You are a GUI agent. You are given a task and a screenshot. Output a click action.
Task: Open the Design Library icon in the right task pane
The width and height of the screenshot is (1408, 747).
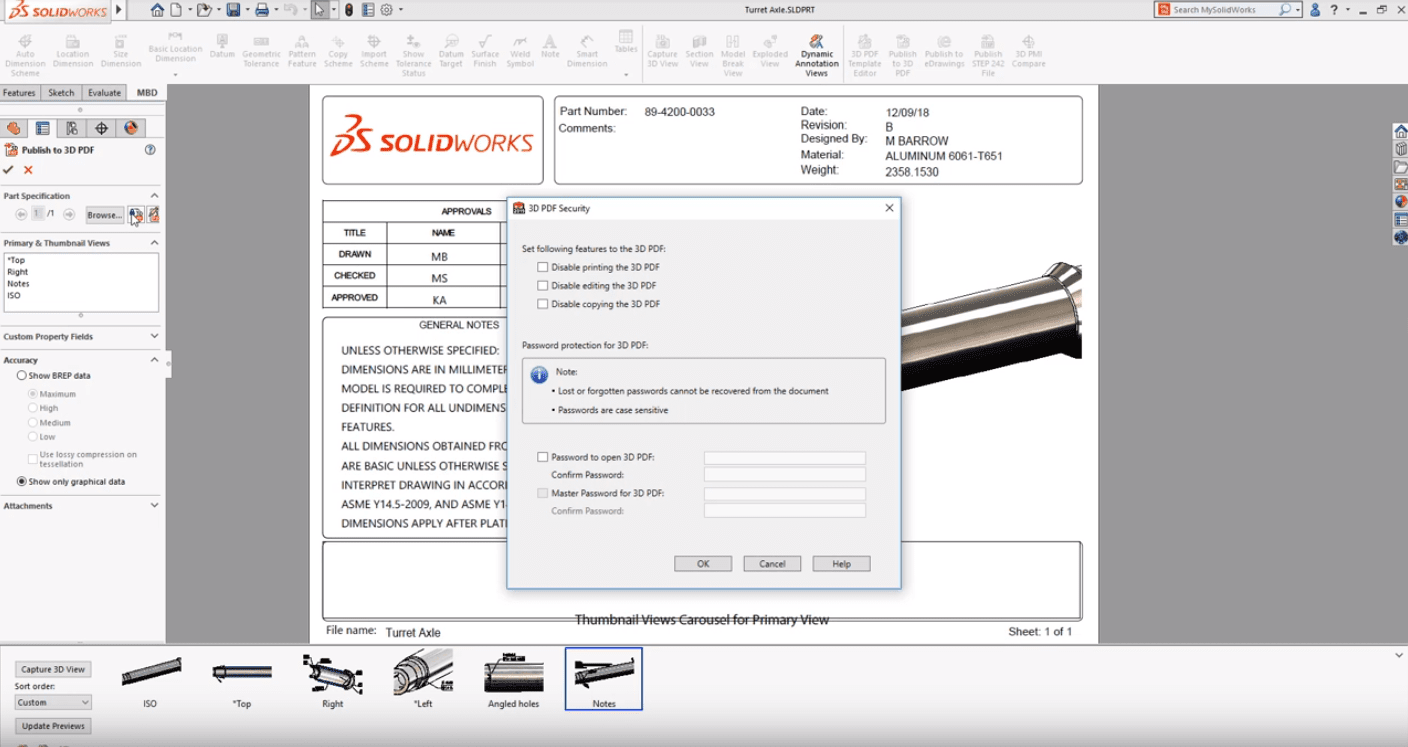1400,149
